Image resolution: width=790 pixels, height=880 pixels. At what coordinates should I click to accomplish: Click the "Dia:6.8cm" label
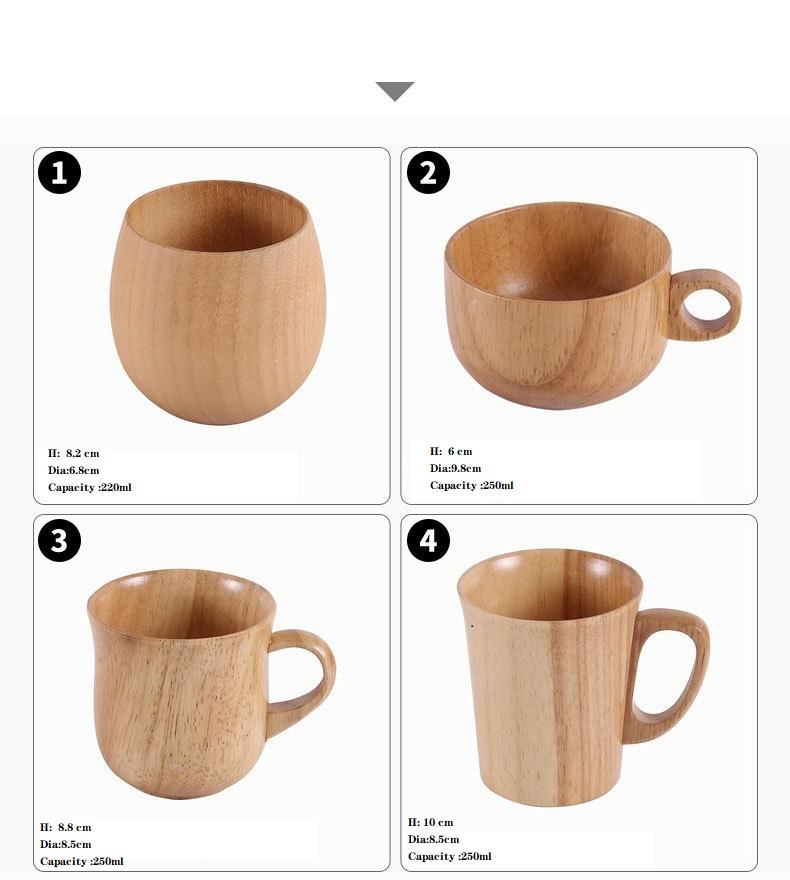tap(74, 470)
